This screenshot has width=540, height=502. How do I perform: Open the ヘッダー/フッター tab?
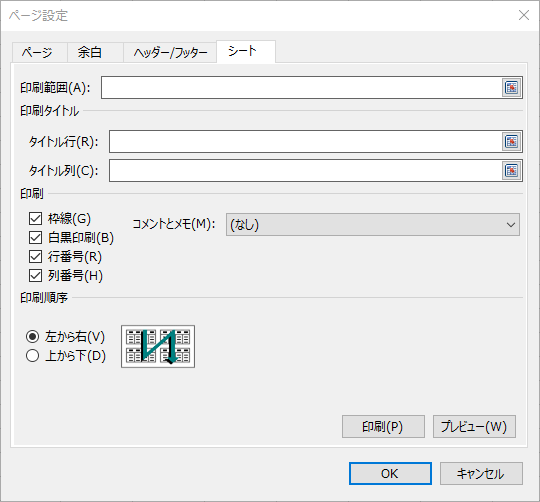[170, 52]
